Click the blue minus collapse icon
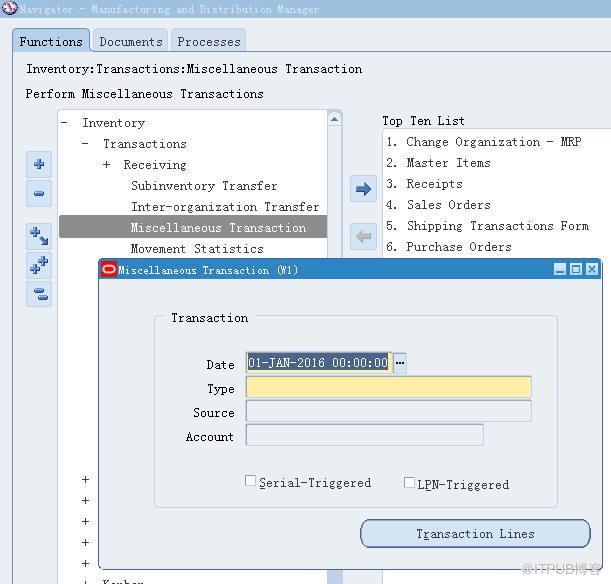 click(x=39, y=193)
